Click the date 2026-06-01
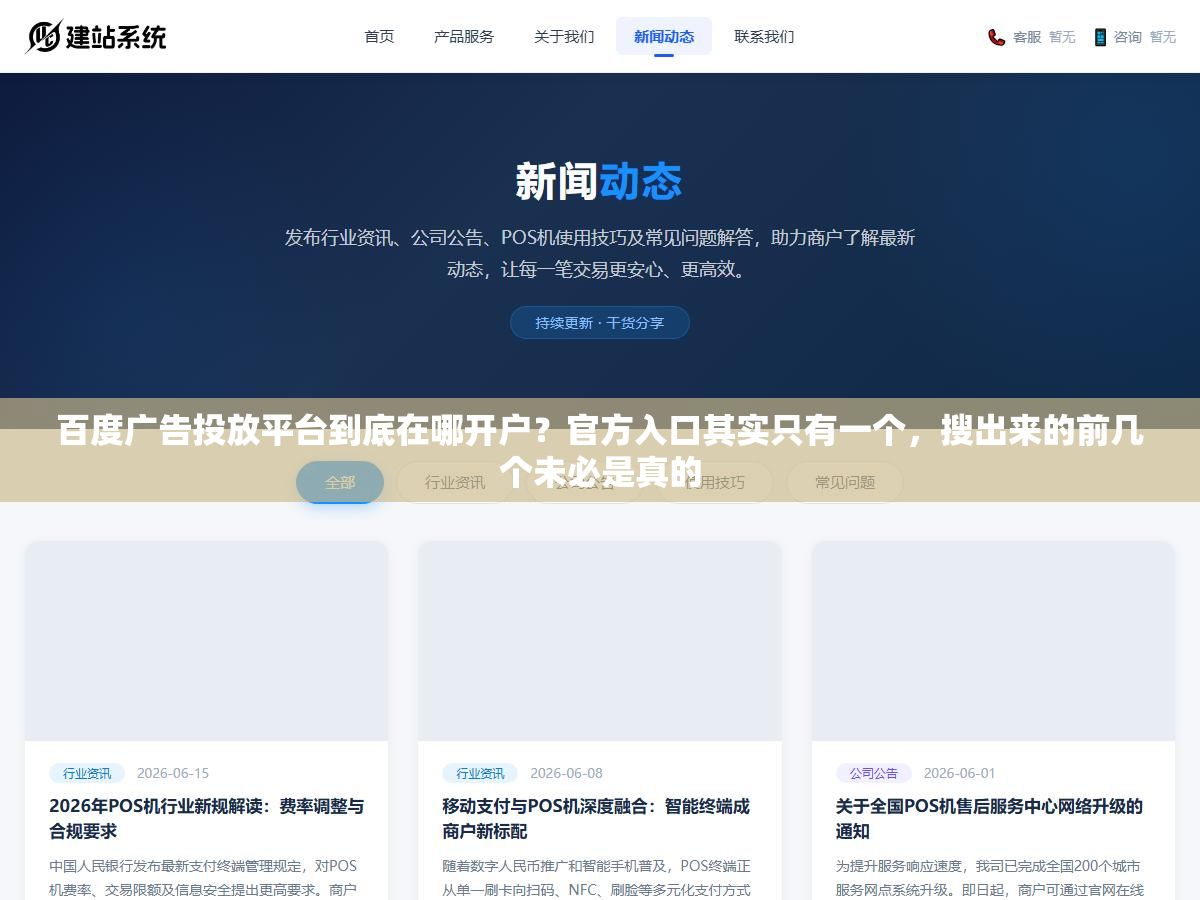Viewport: 1200px width, 900px height. coord(960,773)
